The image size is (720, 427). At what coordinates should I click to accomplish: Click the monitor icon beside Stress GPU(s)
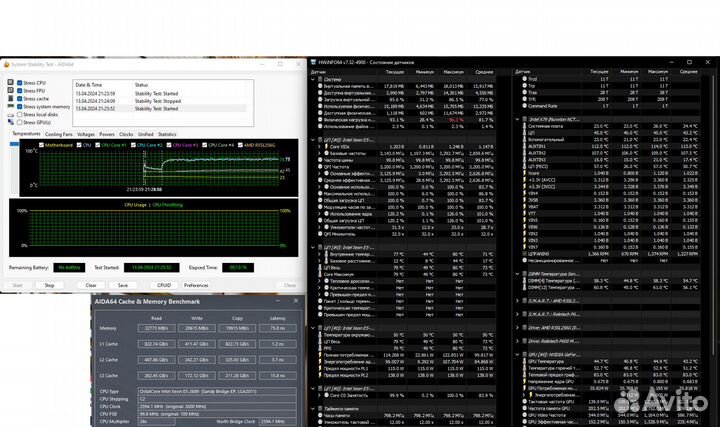pyautogui.click(x=11, y=122)
